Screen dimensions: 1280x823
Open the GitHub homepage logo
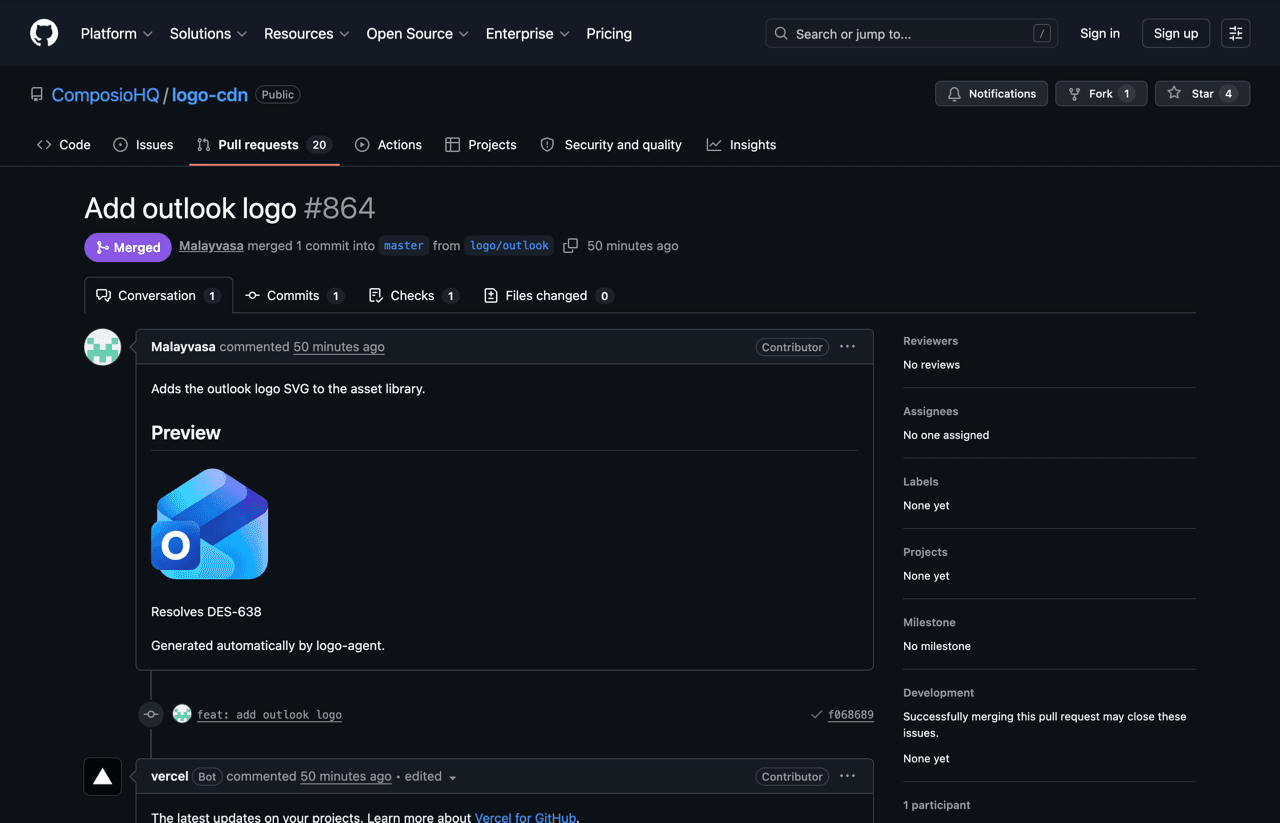44,33
